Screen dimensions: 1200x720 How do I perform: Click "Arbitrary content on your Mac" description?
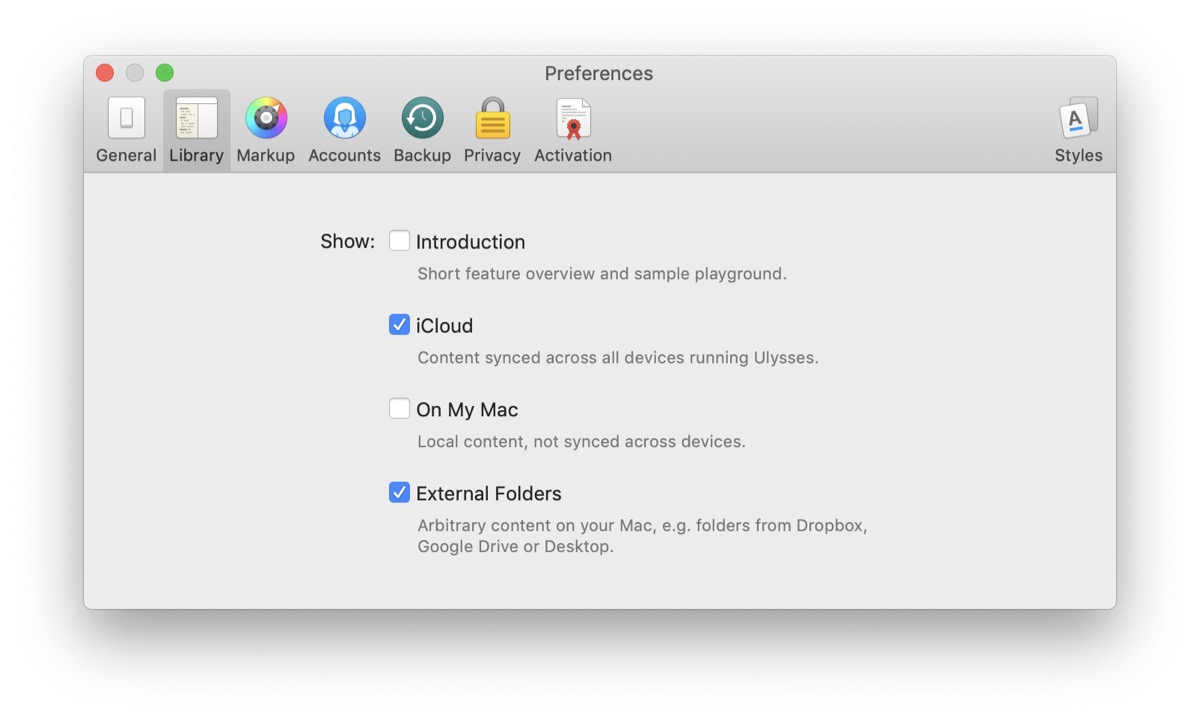click(642, 536)
